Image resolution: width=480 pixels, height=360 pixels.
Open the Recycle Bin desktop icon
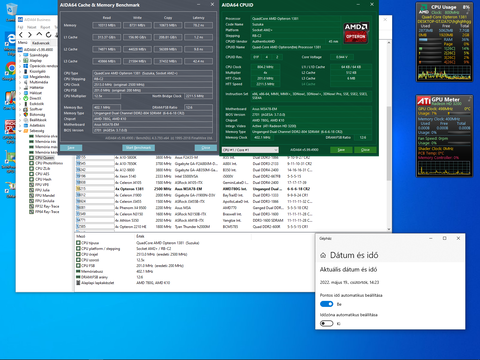coord(11,11)
